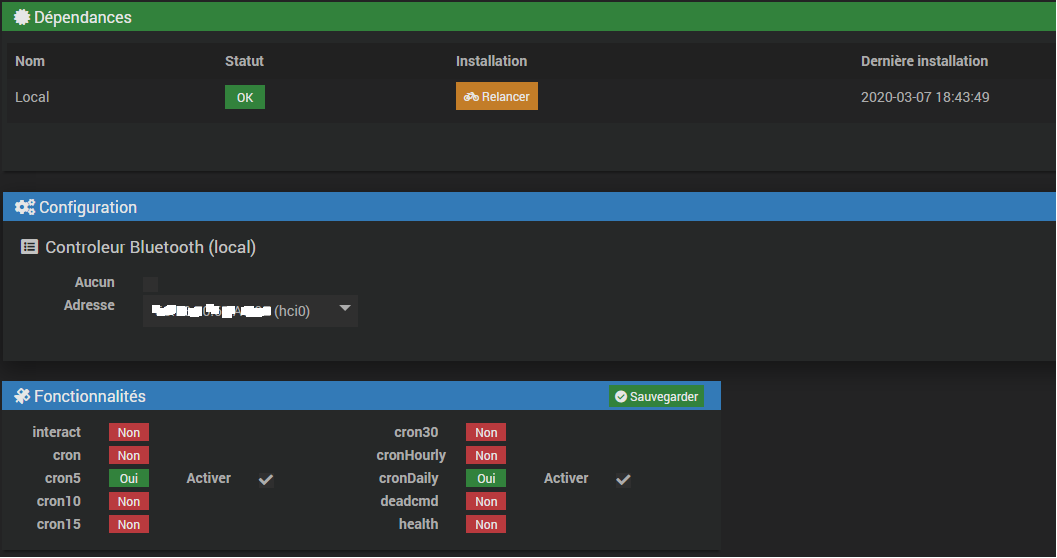The height and width of the screenshot is (558, 1057).
Task: Click the Non badge for health
Action: tap(486, 525)
